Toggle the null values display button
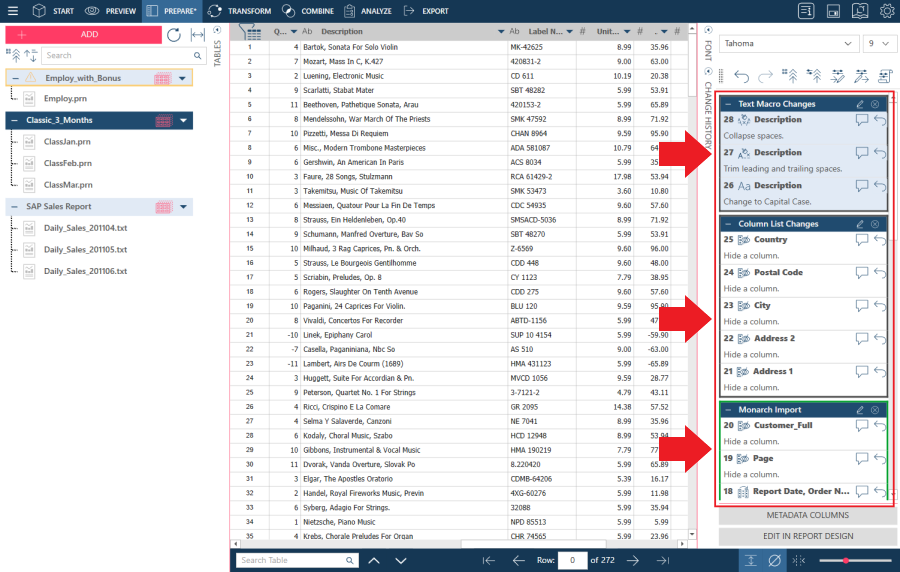The height and width of the screenshot is (572, 900). click(773, 560)
